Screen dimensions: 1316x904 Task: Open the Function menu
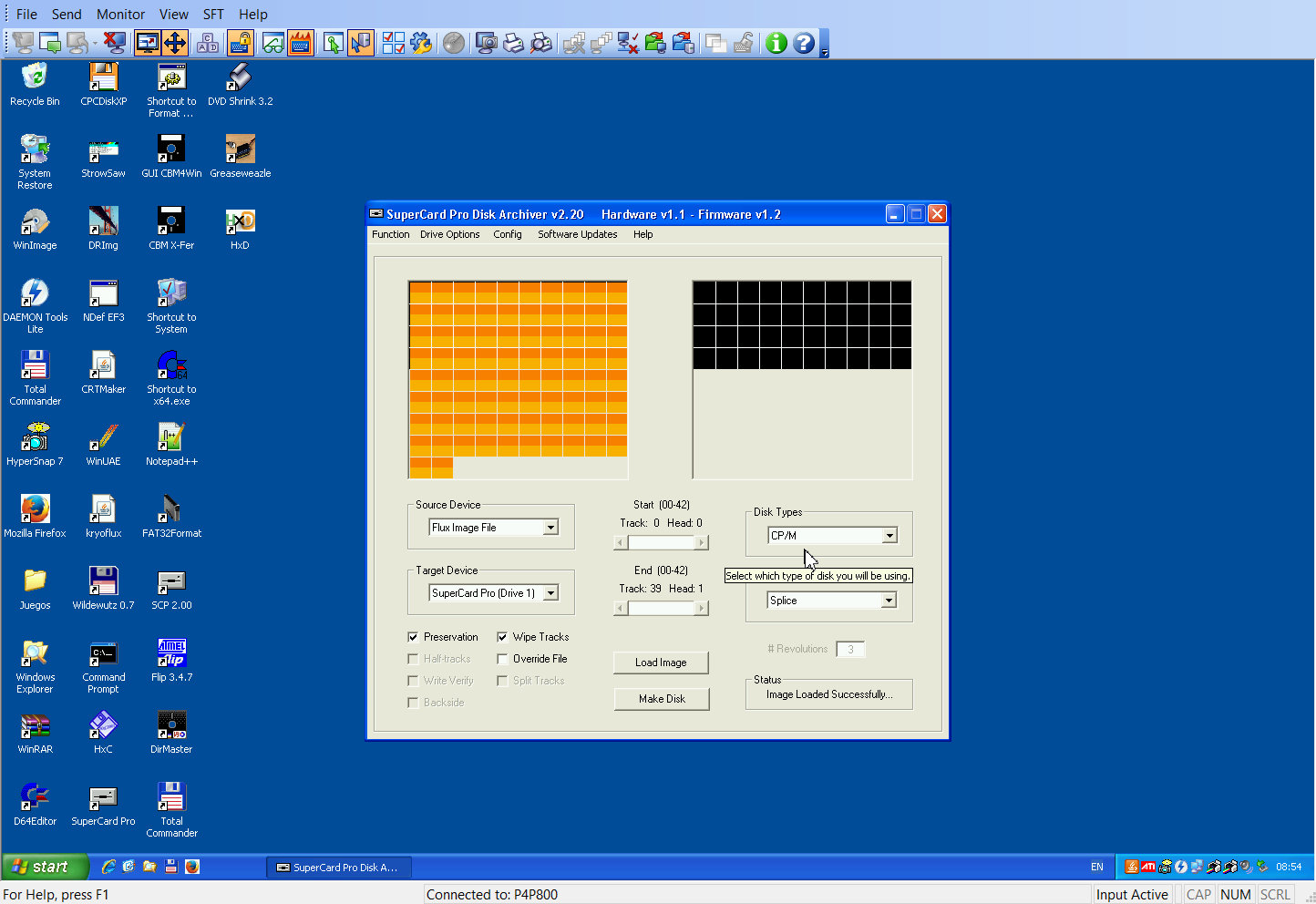click(x=391, y=234)
